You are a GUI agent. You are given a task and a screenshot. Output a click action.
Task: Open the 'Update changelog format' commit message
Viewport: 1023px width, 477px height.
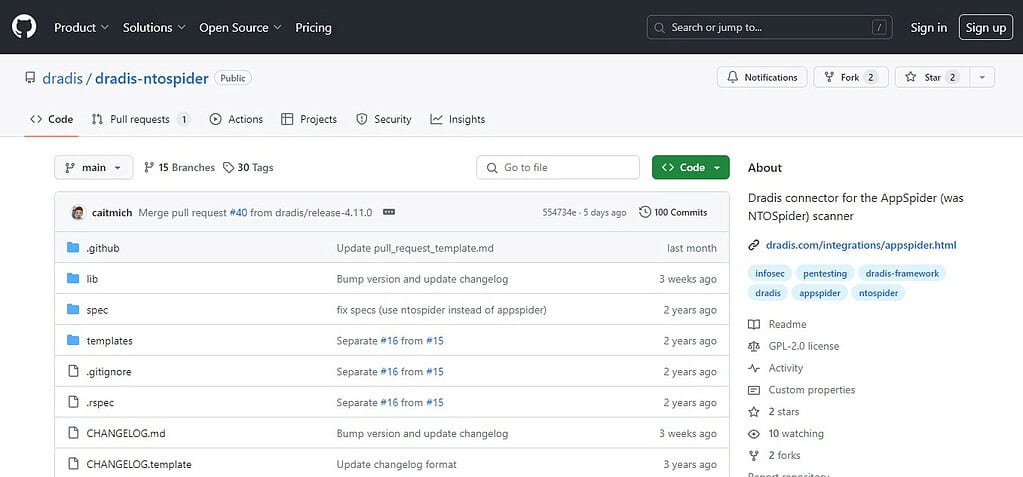tap(397, 465)
